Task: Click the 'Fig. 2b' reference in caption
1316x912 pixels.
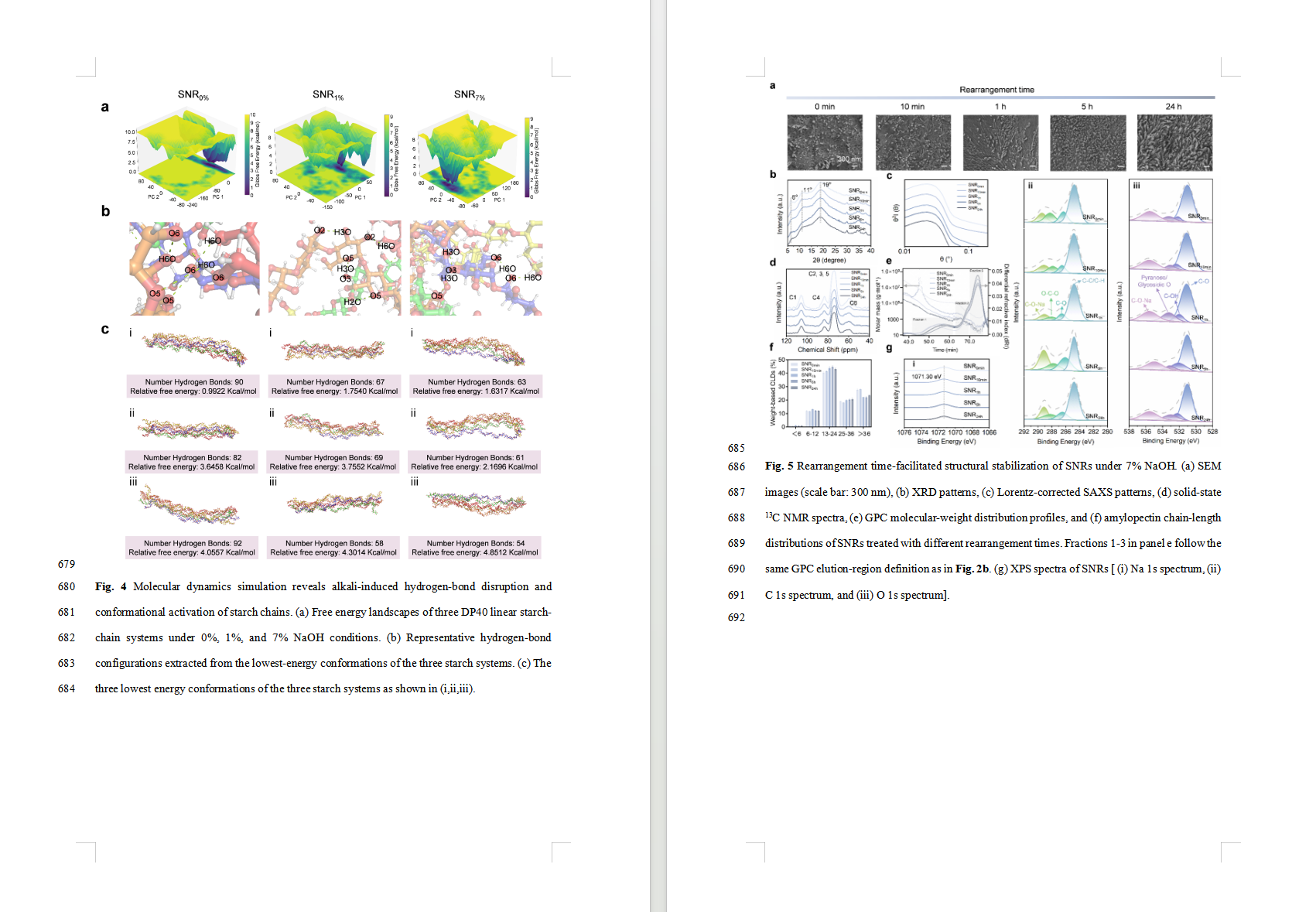Action: pos(972,569)
